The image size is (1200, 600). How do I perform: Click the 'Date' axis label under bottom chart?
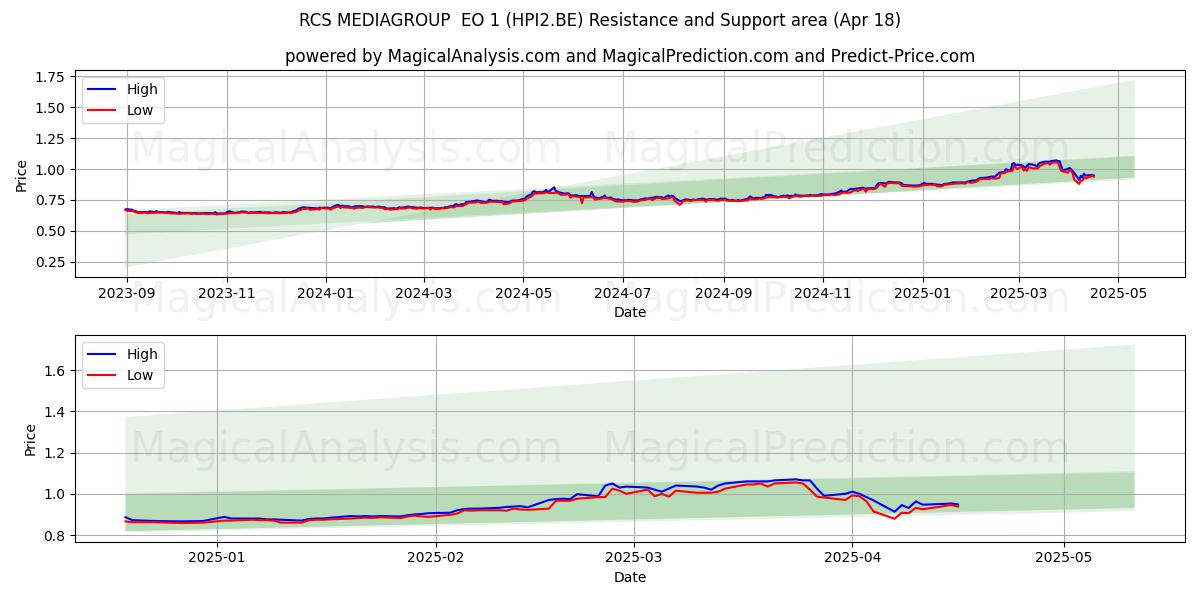point(630,578)
